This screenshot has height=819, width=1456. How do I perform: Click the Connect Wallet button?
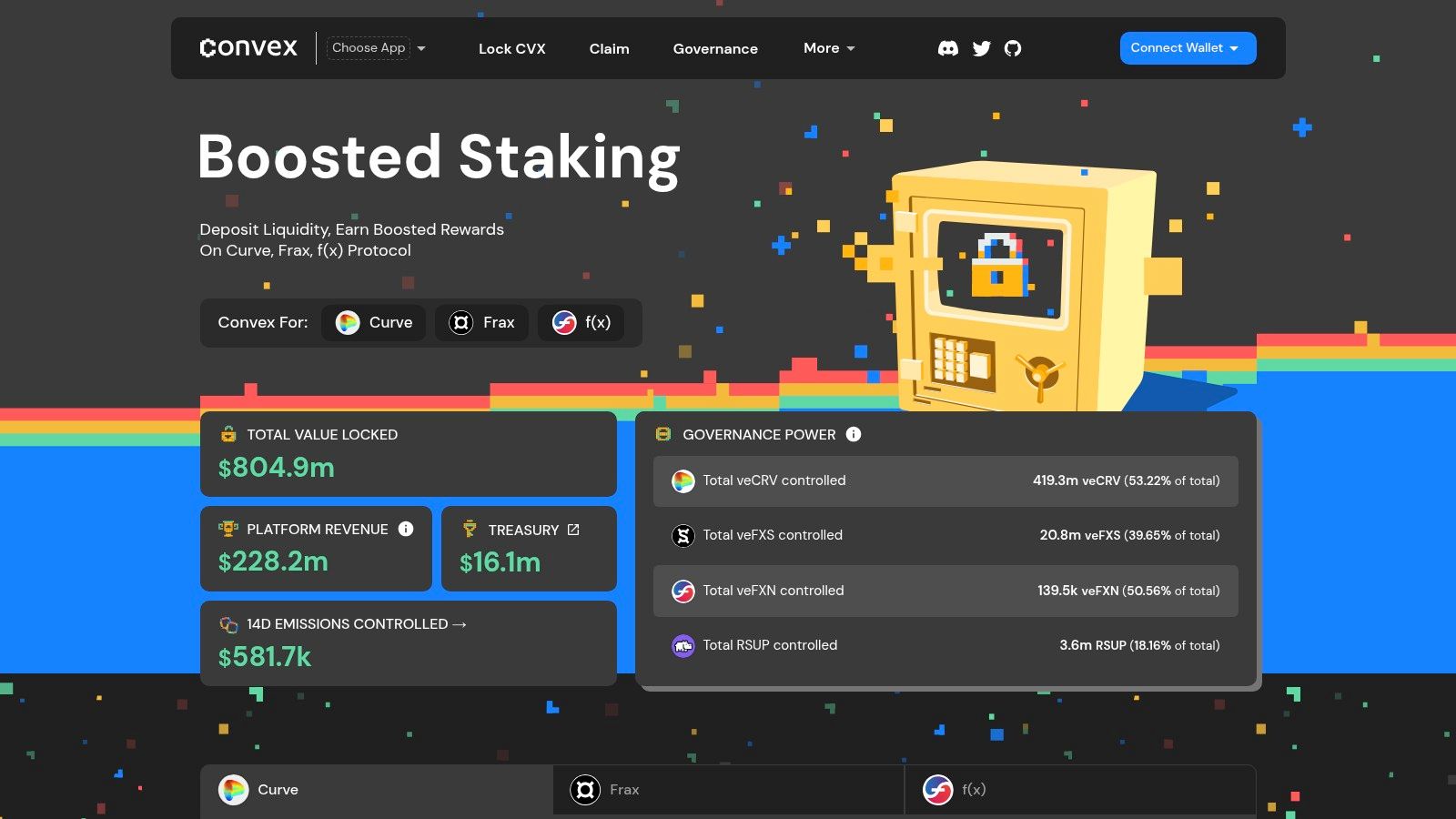pos(1188,48)
